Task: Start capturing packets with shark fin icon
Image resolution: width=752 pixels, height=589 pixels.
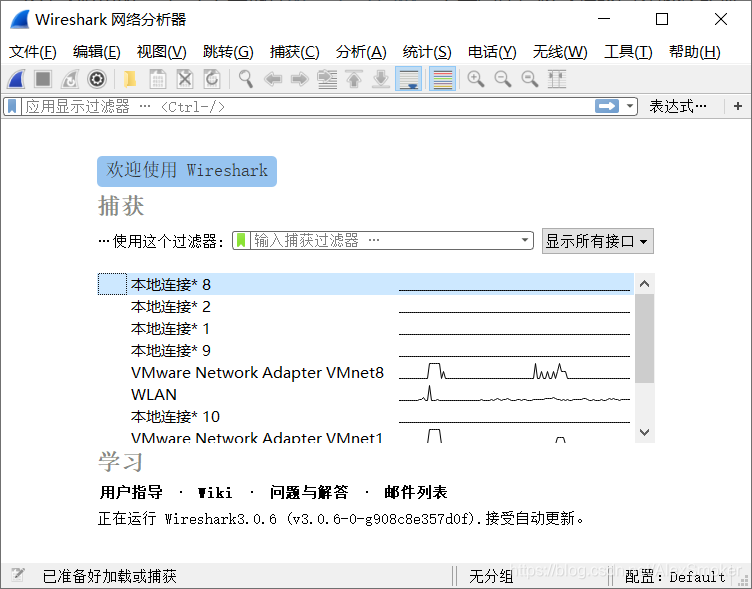Action: click(x=16, y=79)
